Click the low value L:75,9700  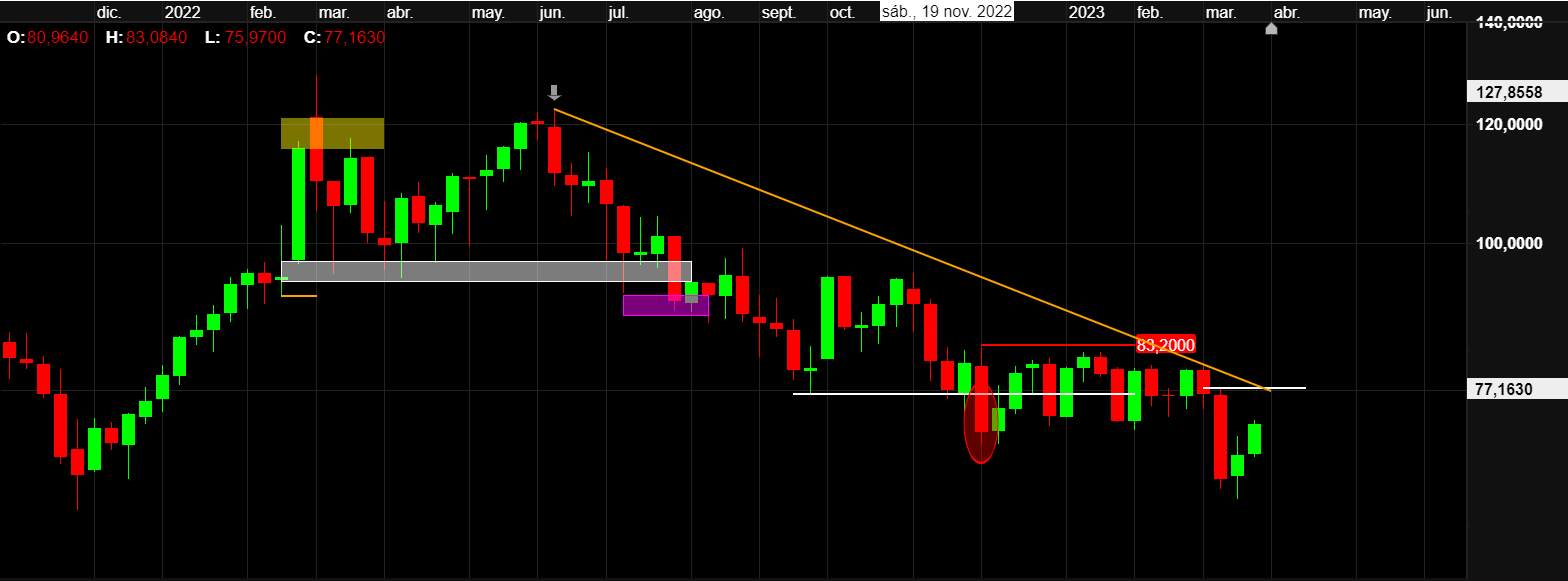[245, 37]
